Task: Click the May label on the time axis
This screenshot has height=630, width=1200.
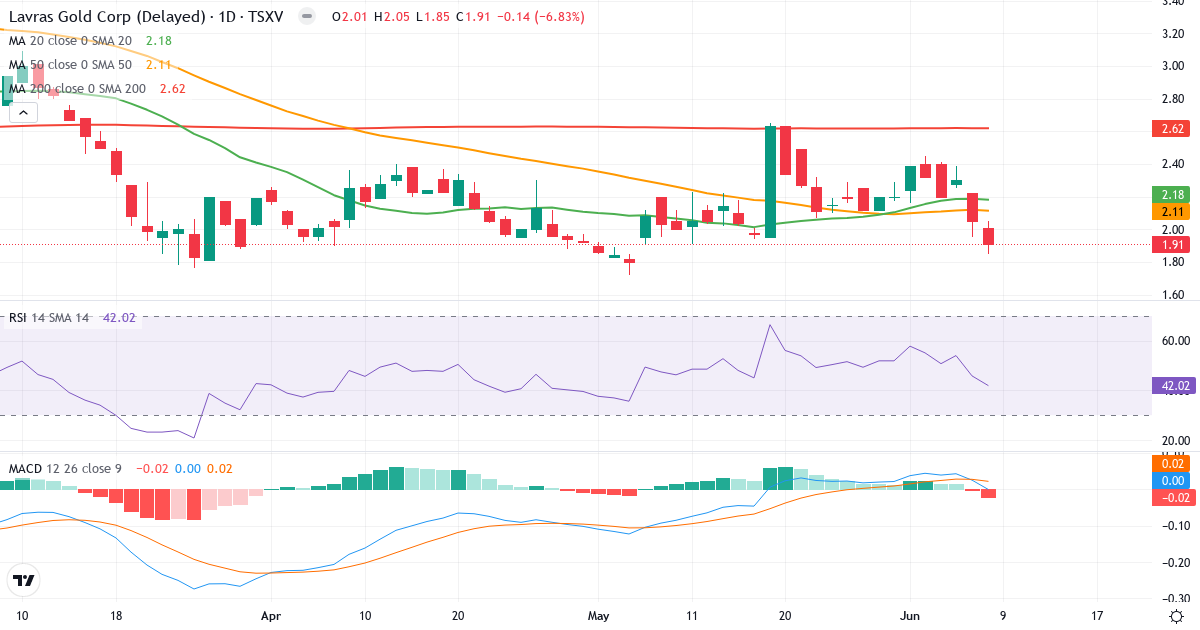Action: click(x=598, y=615)
